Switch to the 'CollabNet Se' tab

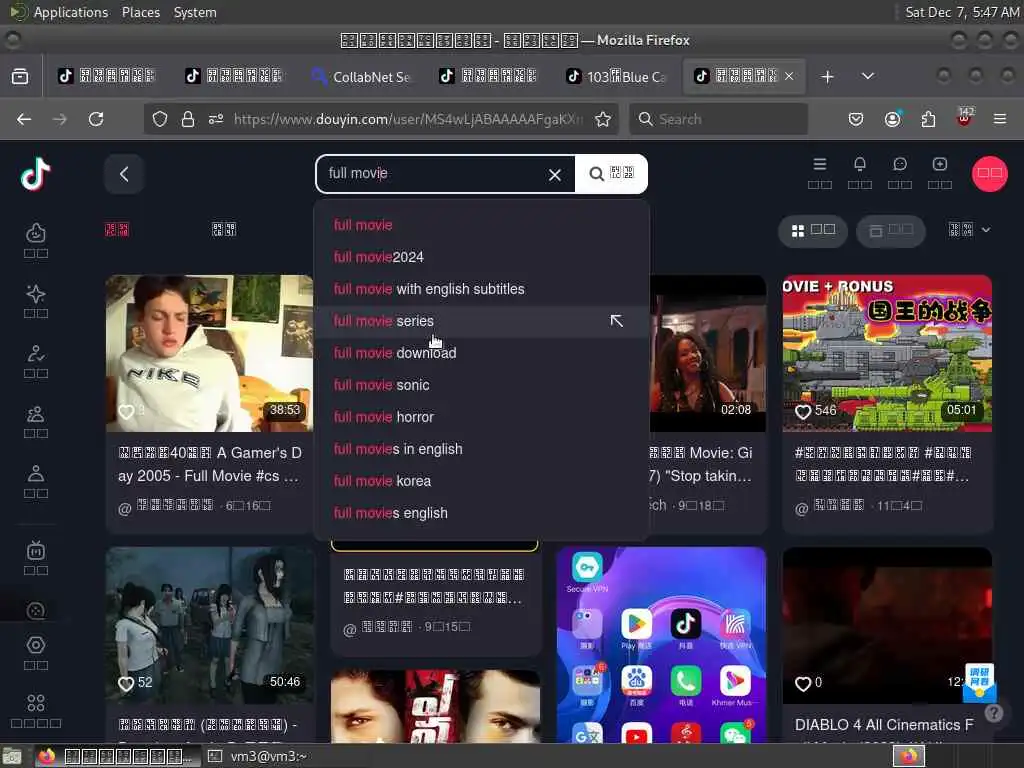point(361,76)
